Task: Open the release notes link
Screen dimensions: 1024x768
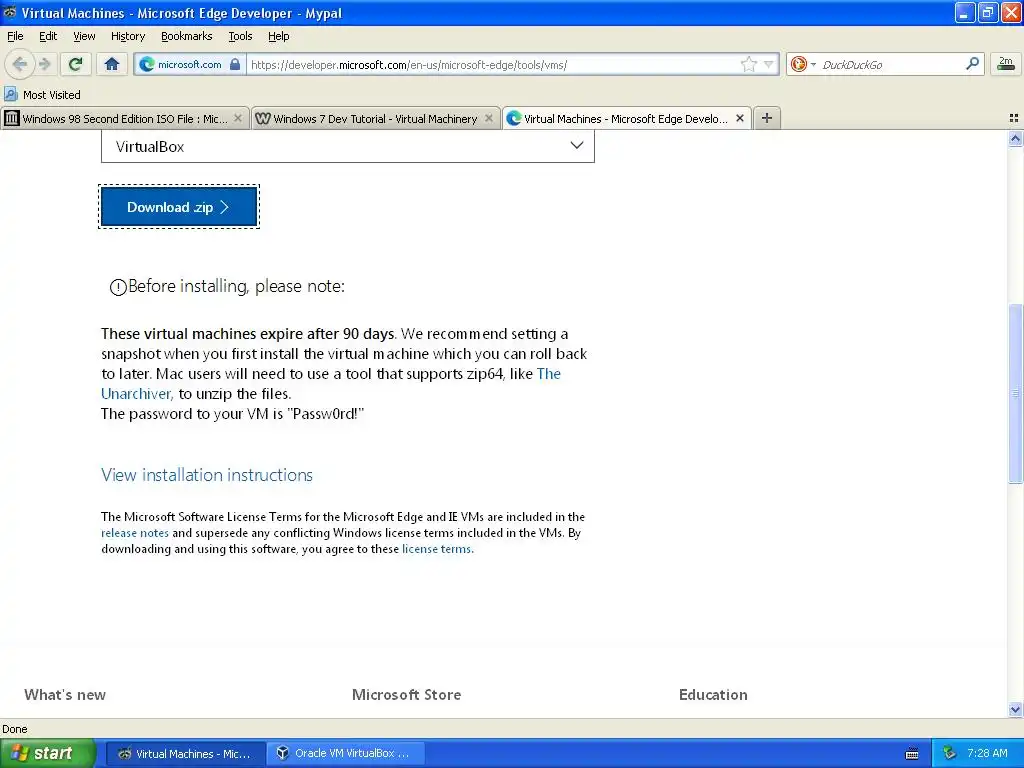Action: point(135,533)
